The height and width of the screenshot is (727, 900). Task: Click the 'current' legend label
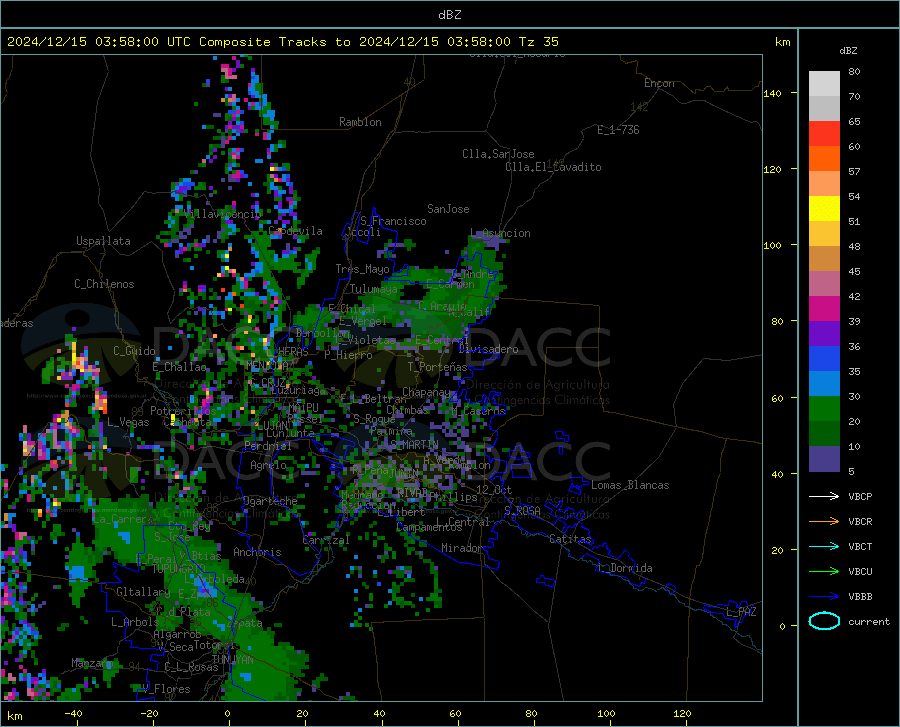click(x=869, y=621)
